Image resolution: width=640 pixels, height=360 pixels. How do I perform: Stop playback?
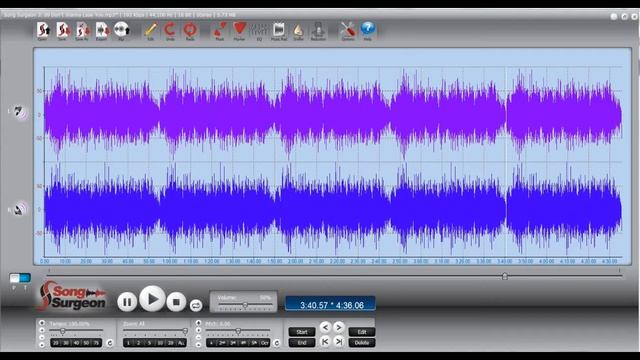coord(176,302)
